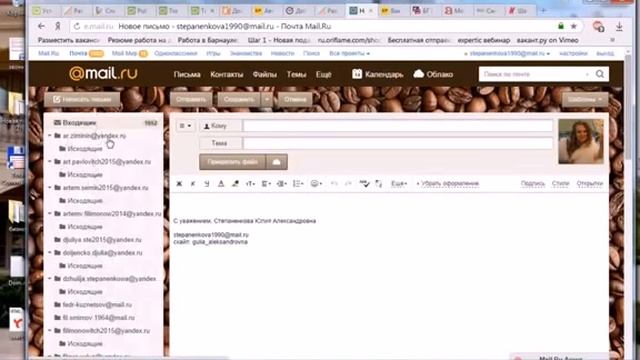The image size is (640, 360).
Task: Click the 'Сохранить' button
Action: point(239,99)
